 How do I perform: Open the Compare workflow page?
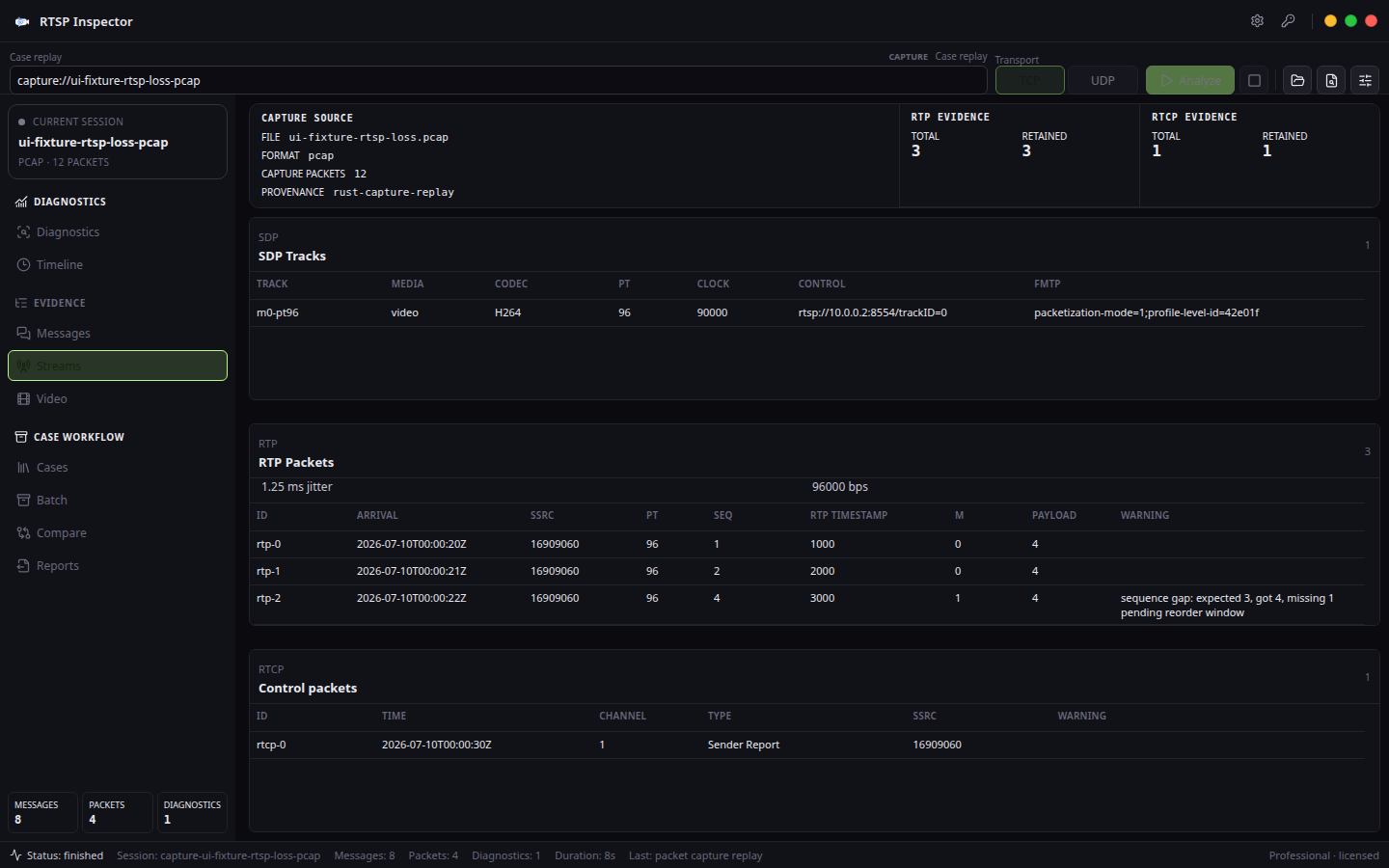[x=118, y=533]
